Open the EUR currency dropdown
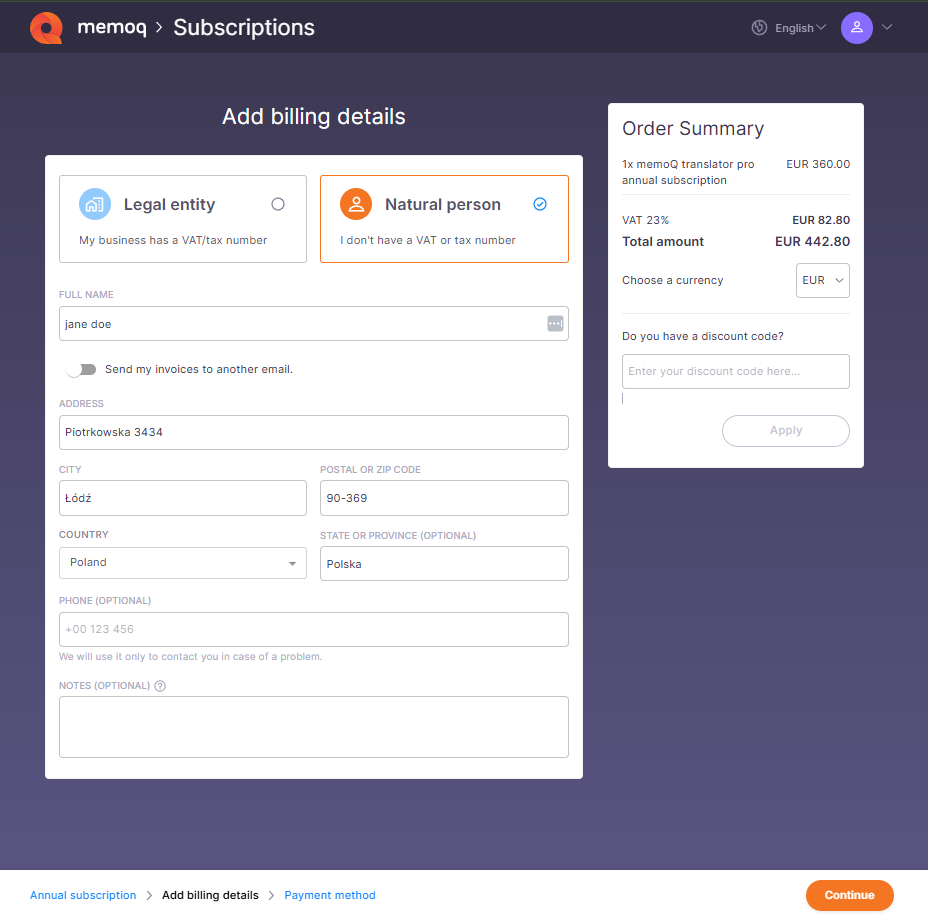 823,280
